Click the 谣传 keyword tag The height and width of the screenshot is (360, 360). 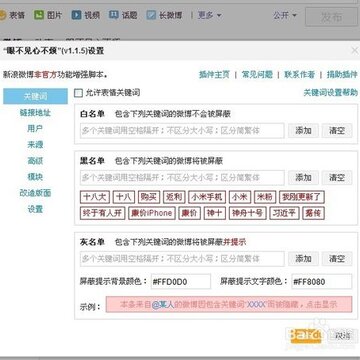313,213
